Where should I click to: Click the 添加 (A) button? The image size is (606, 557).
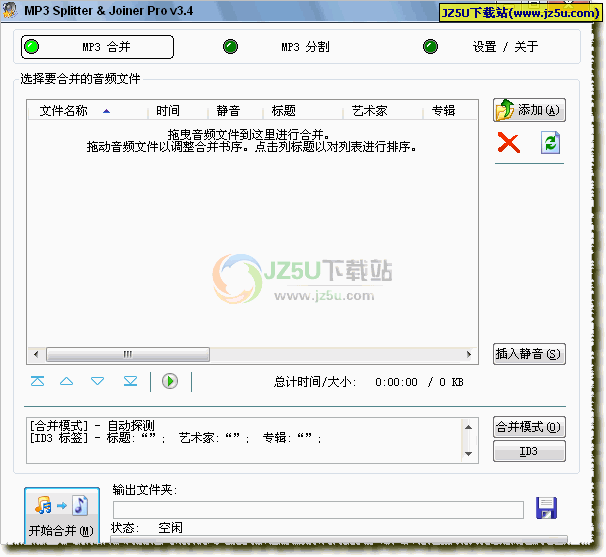click(x=529, y=110)
